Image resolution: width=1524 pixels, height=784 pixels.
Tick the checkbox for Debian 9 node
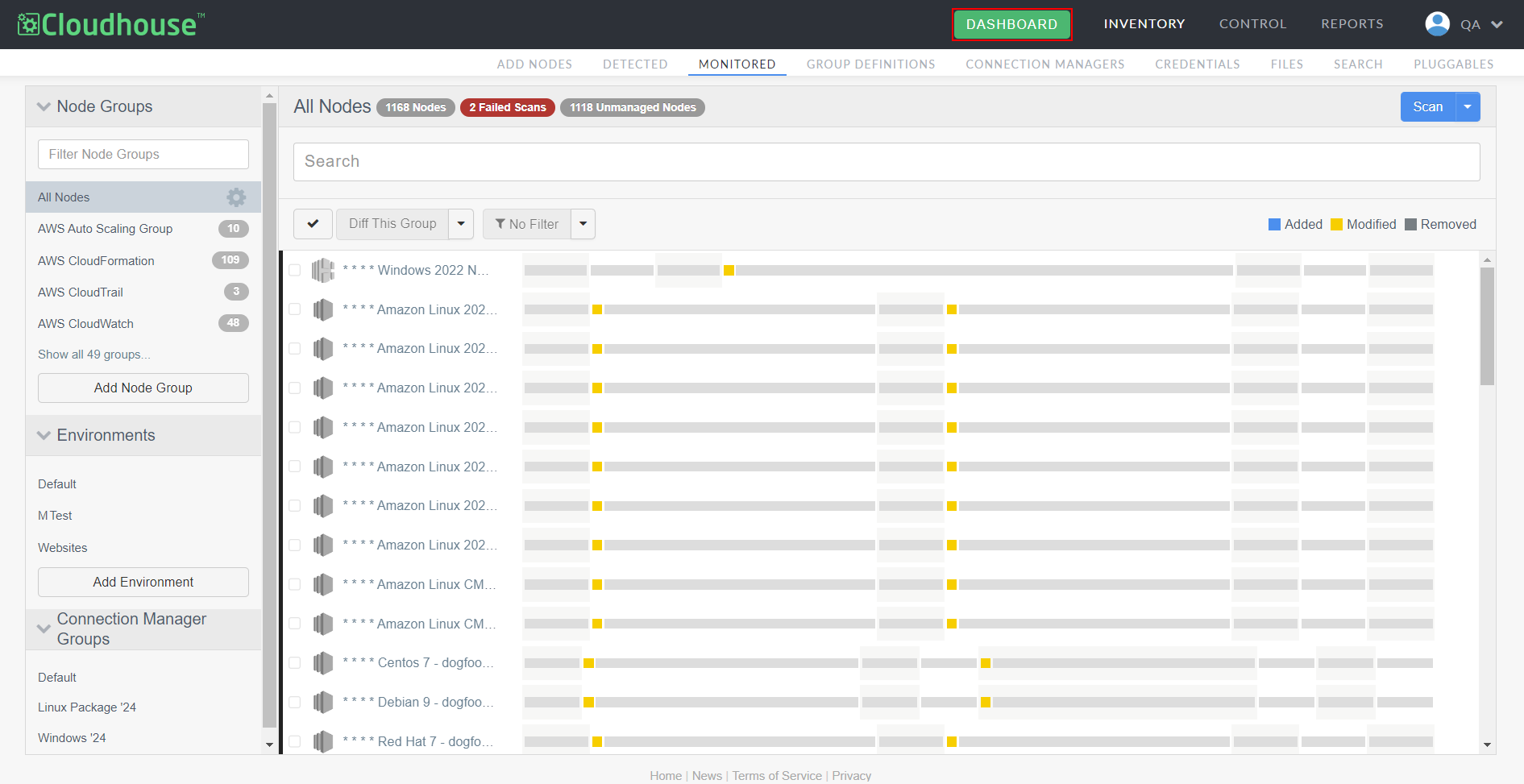point(295,703)
